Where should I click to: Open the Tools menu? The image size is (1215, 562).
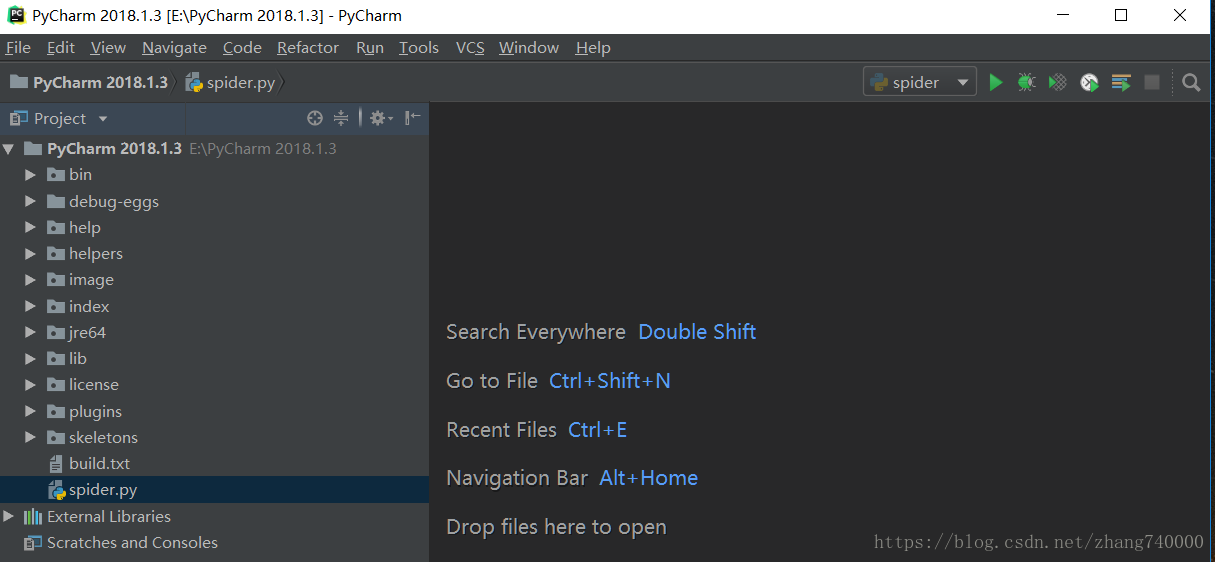tap(419, 47)
